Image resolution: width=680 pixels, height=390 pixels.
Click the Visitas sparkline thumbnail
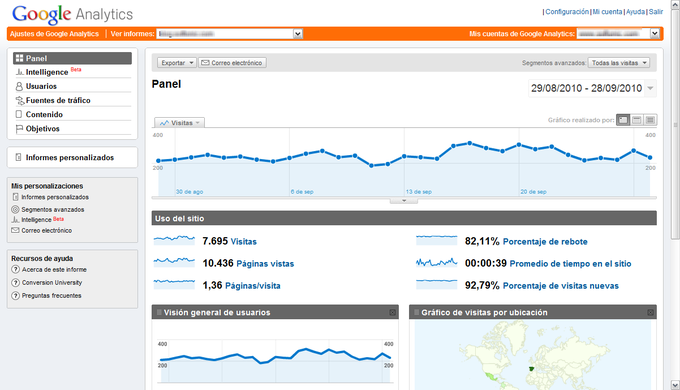tap(174, 240)
